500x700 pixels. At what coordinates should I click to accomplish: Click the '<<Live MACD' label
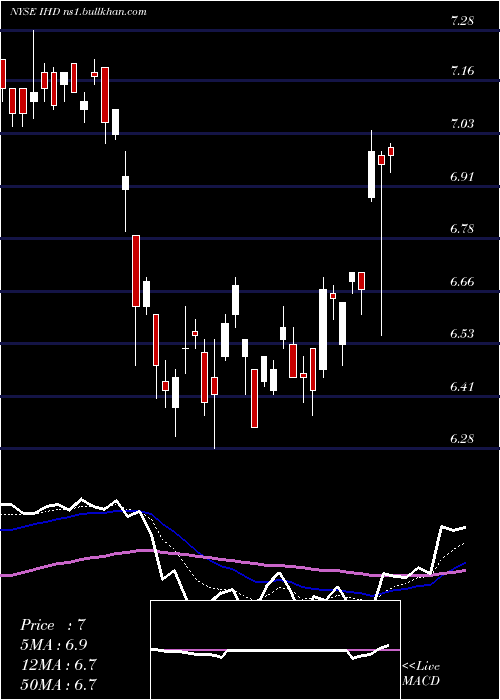pyautogui.click(x=421, y=673)
